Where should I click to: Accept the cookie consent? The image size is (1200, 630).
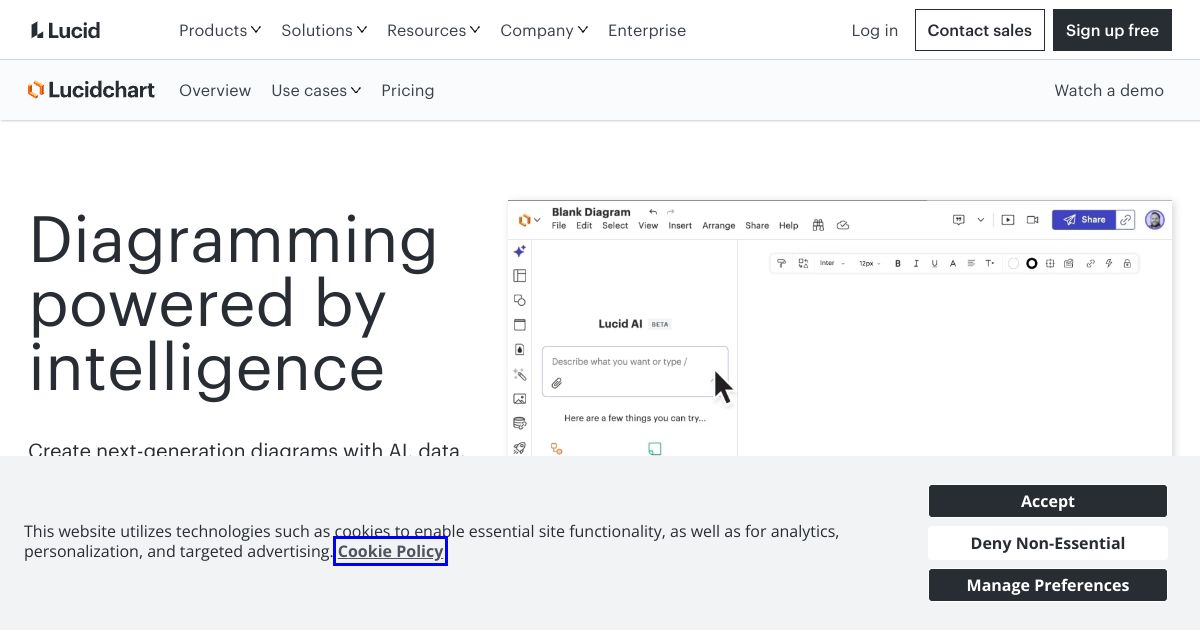1047,501
